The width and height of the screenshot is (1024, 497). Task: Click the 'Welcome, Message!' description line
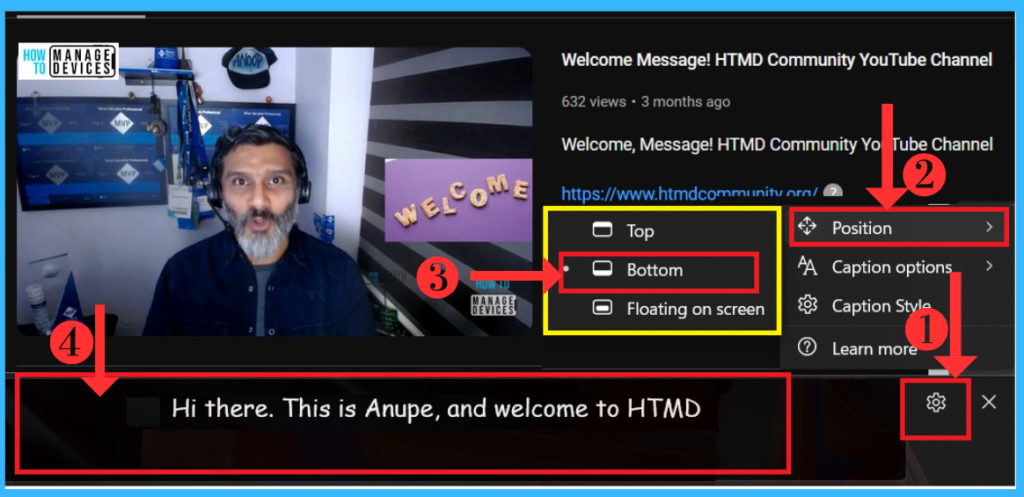point(776,144)
